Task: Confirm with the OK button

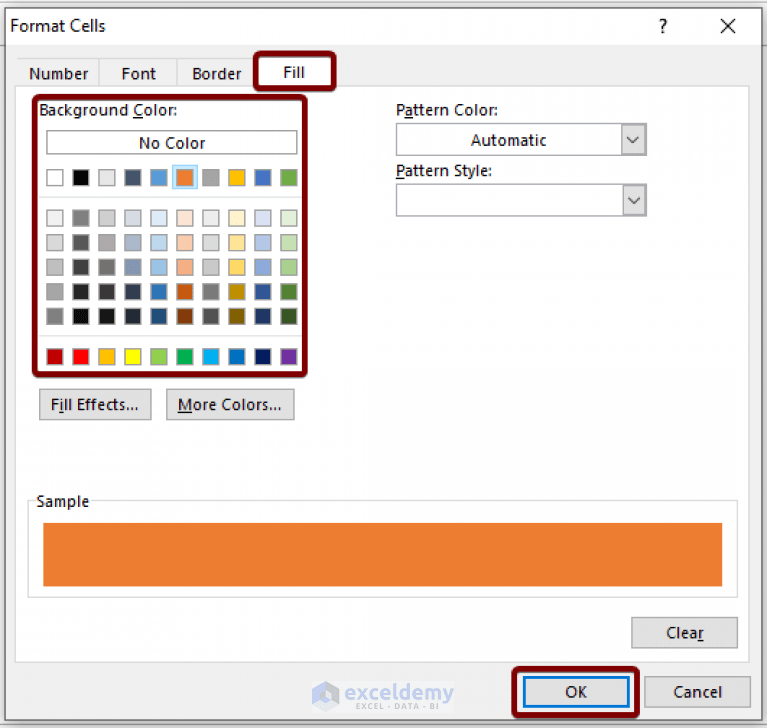Action: coord(576,692)
